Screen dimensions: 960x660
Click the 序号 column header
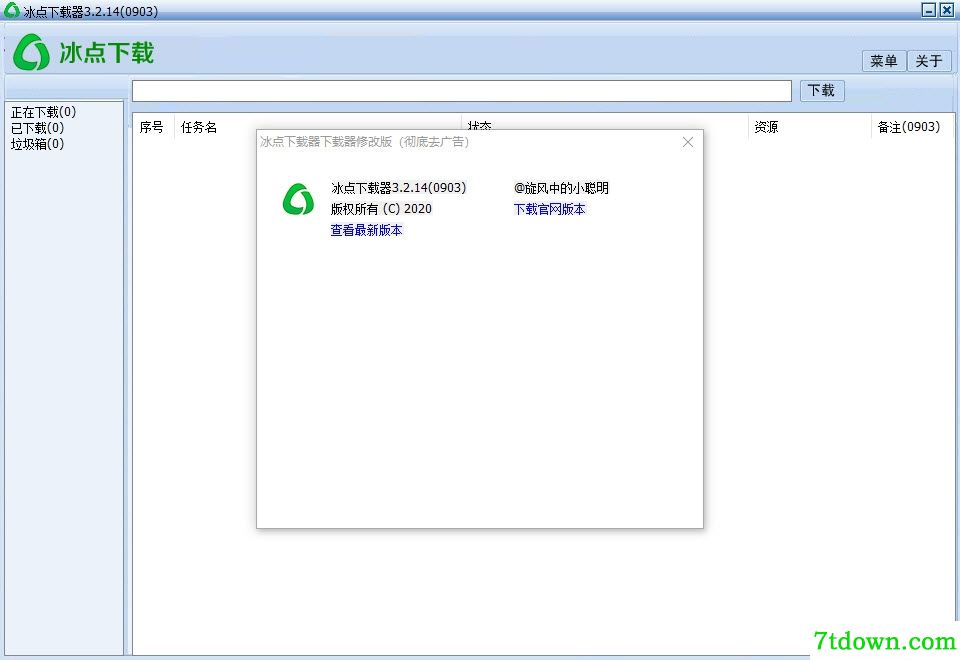pos(151,127)
